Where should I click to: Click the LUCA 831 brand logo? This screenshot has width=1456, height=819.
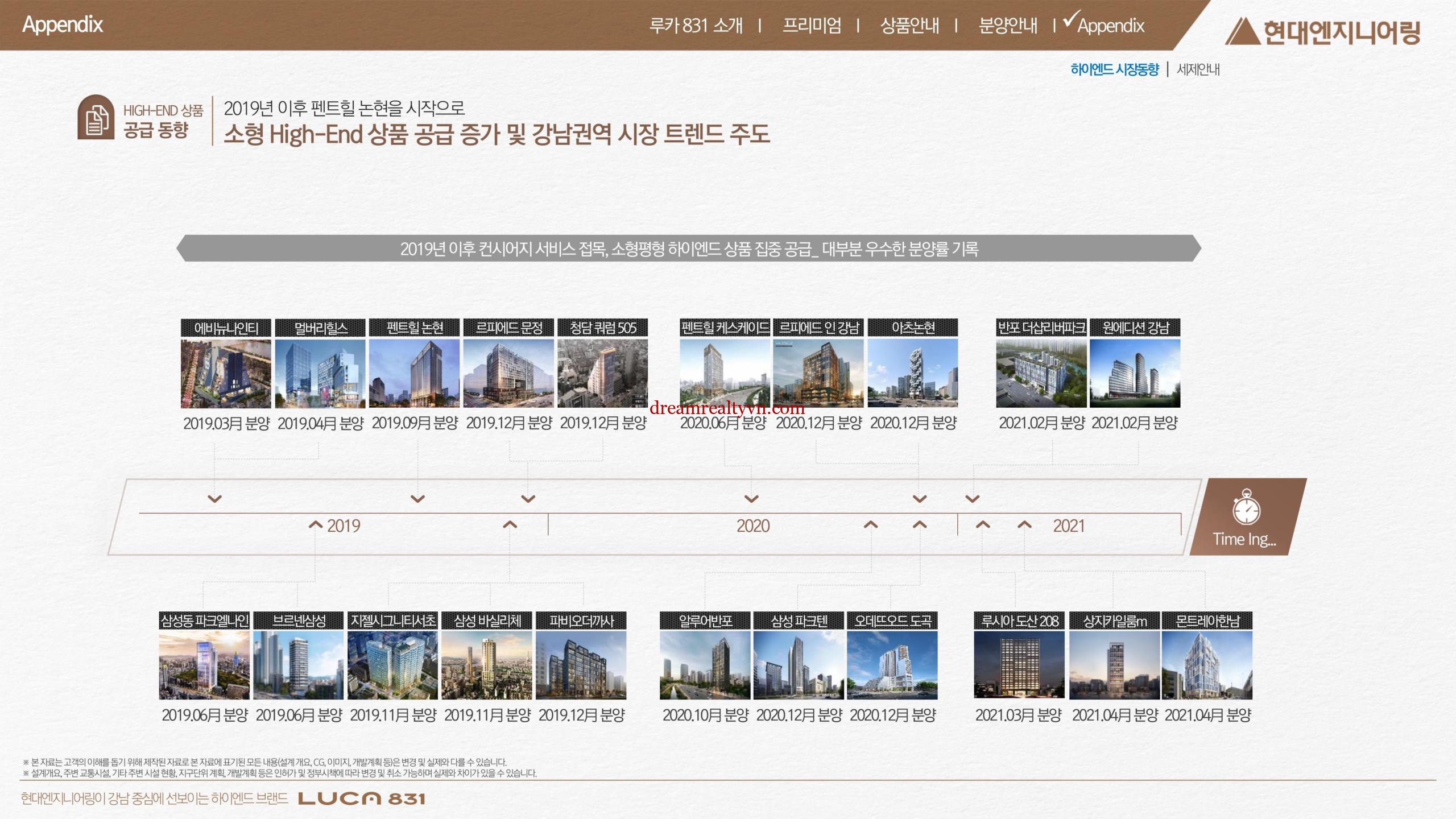362,799
